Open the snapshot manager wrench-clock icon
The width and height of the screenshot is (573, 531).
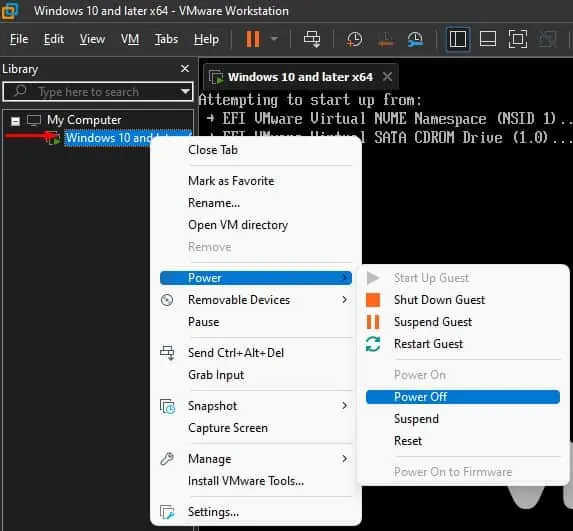coord(415,39)
